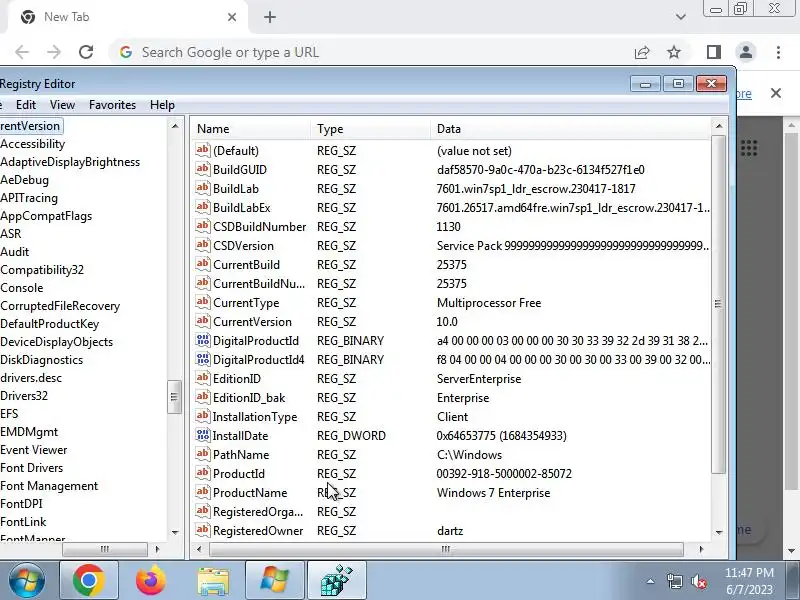This screenshot has width=800, height=600.
Task: Click the BuildGUID string value icon
Action: [x=203, y=169]
